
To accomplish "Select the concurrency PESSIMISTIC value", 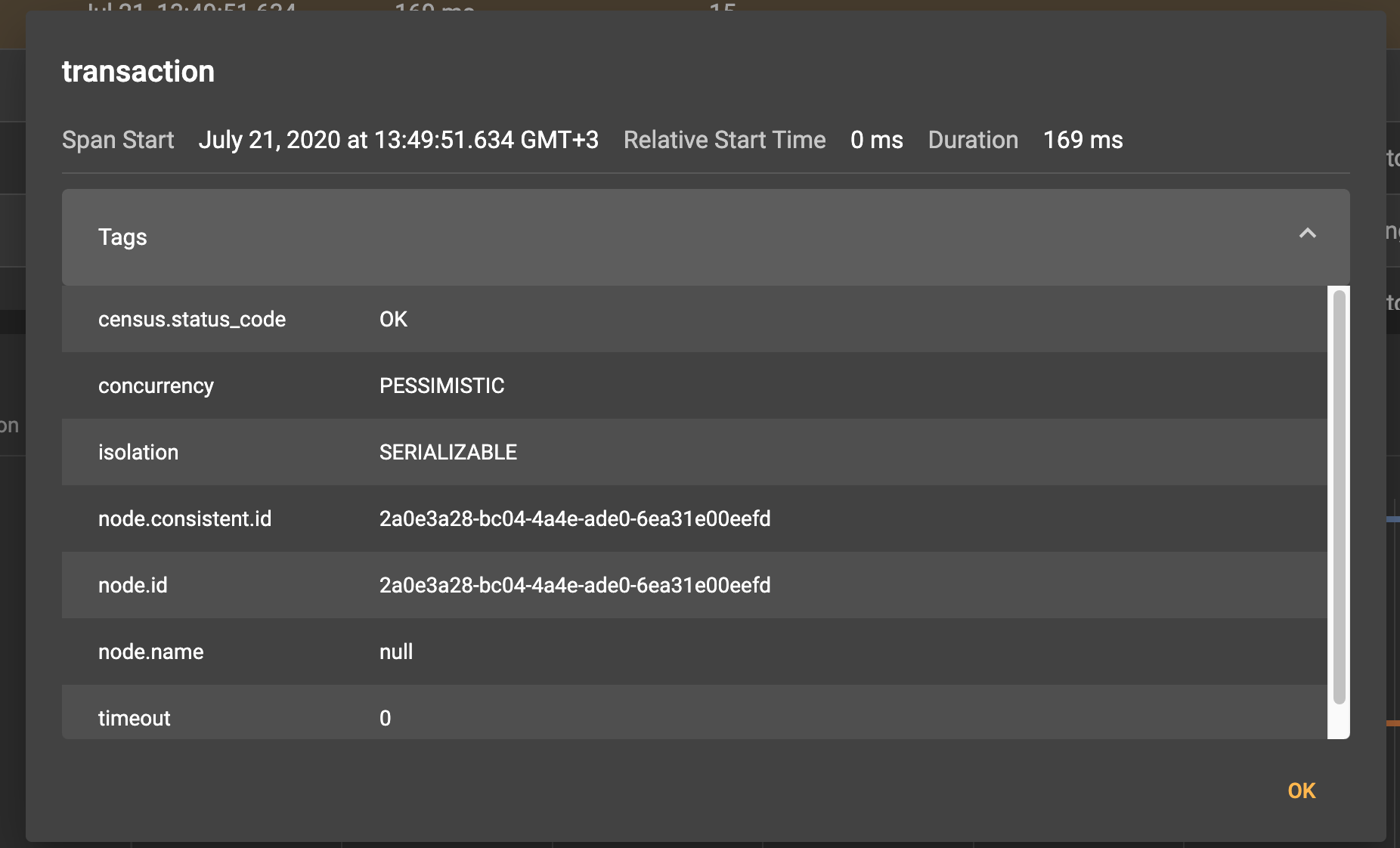I will [441, 385].
